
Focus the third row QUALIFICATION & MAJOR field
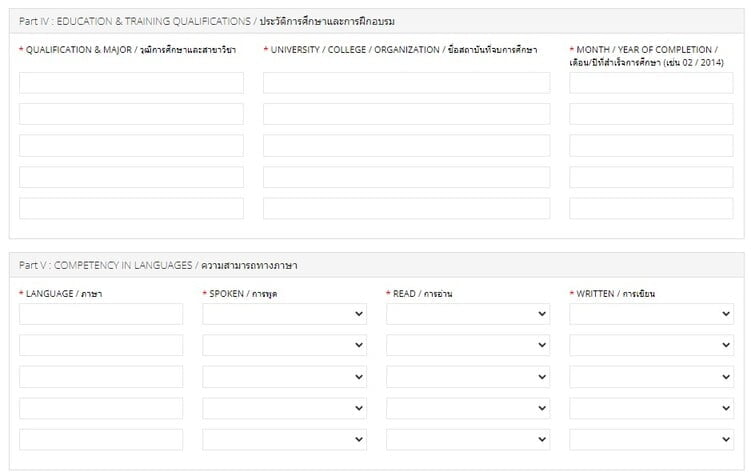131,146
